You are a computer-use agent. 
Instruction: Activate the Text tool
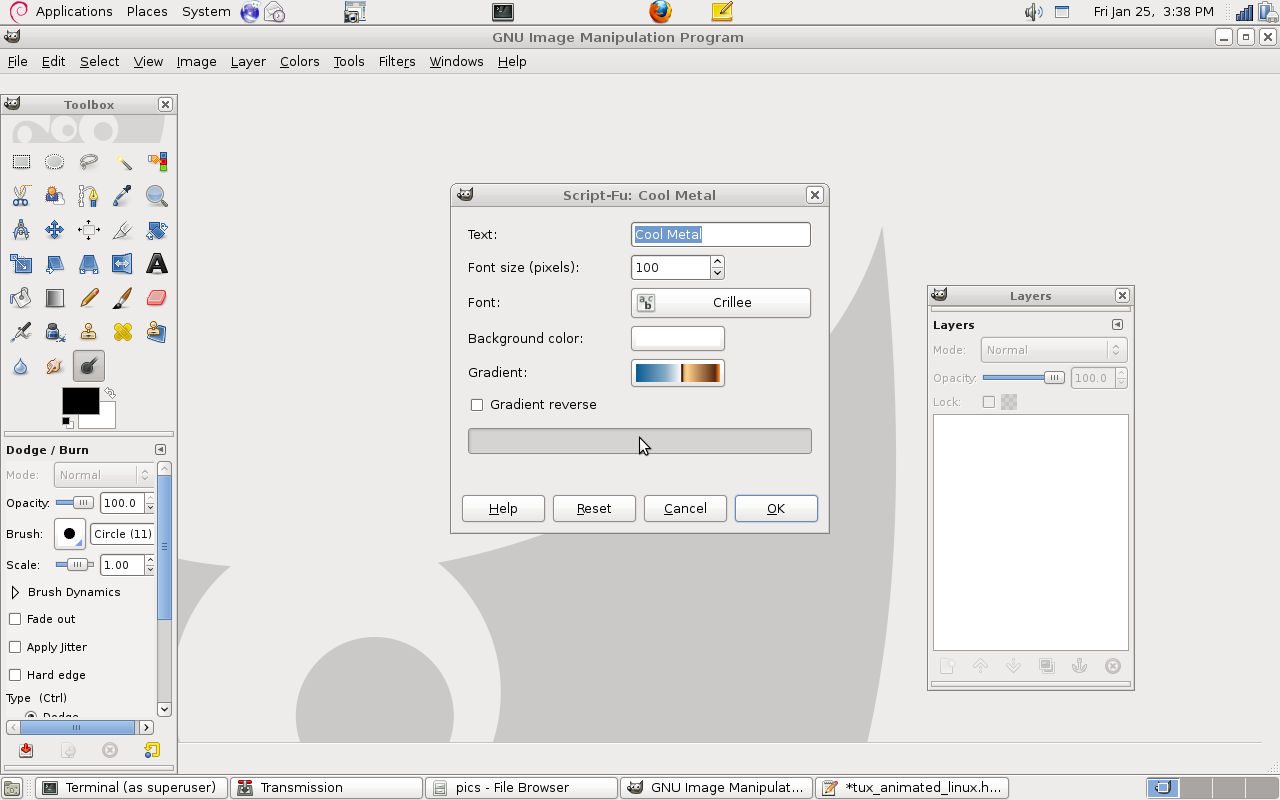coord(156,263)
